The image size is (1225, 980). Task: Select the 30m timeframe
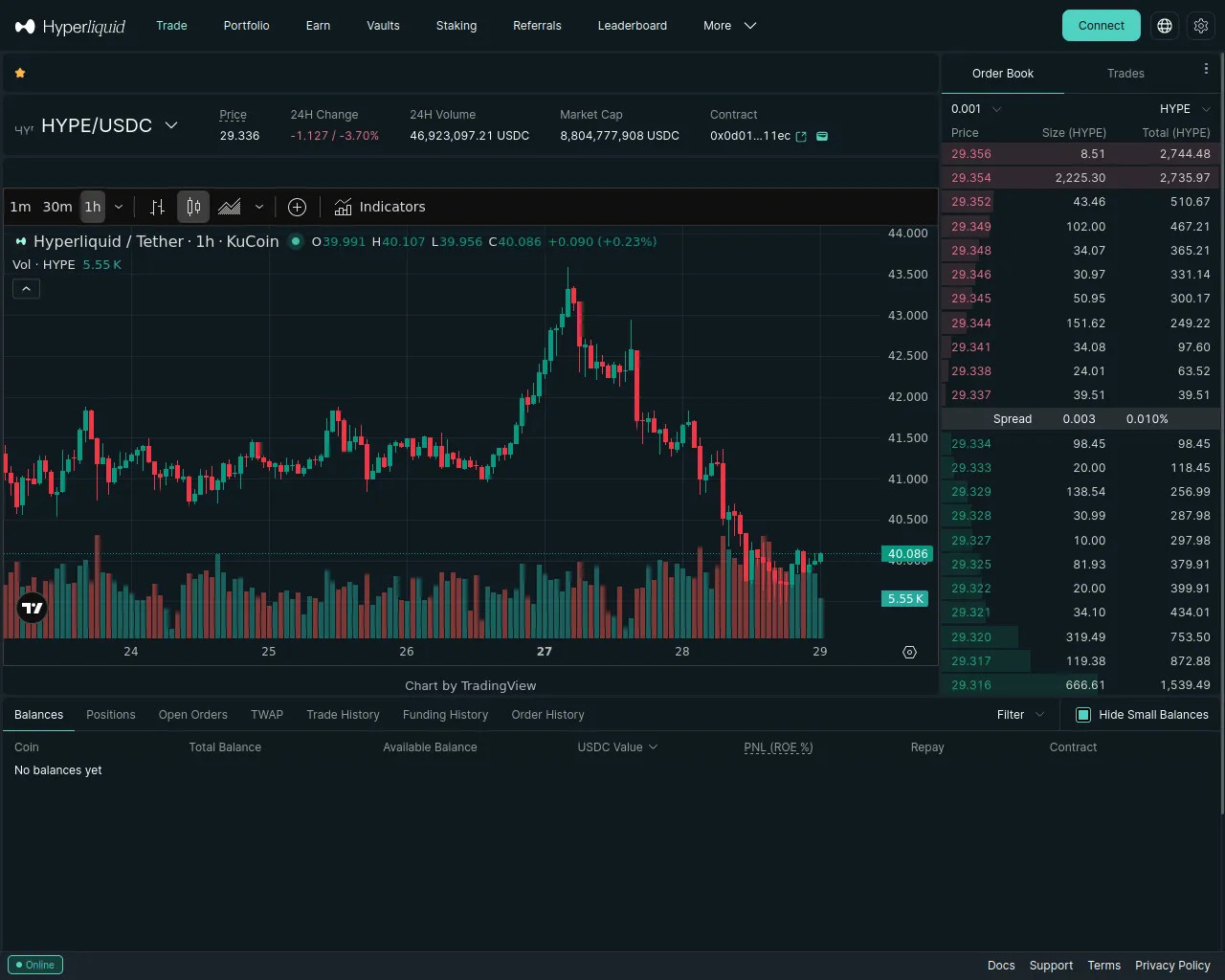click(x=57, y=207)
